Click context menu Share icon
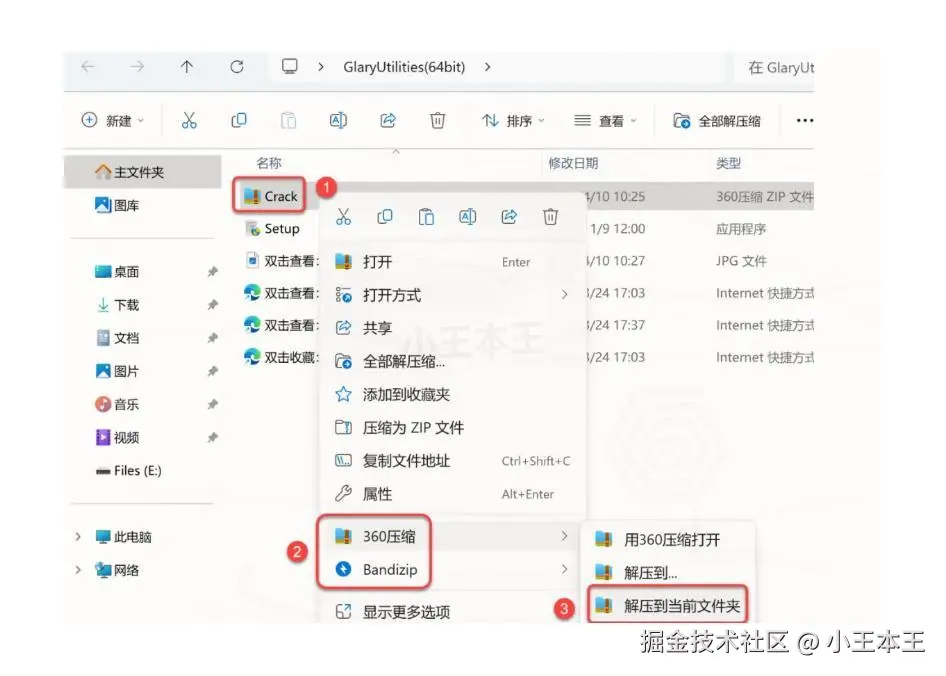The width and height of the screenshot is (946, 676). pyautogui.click(x=509, y=217)
